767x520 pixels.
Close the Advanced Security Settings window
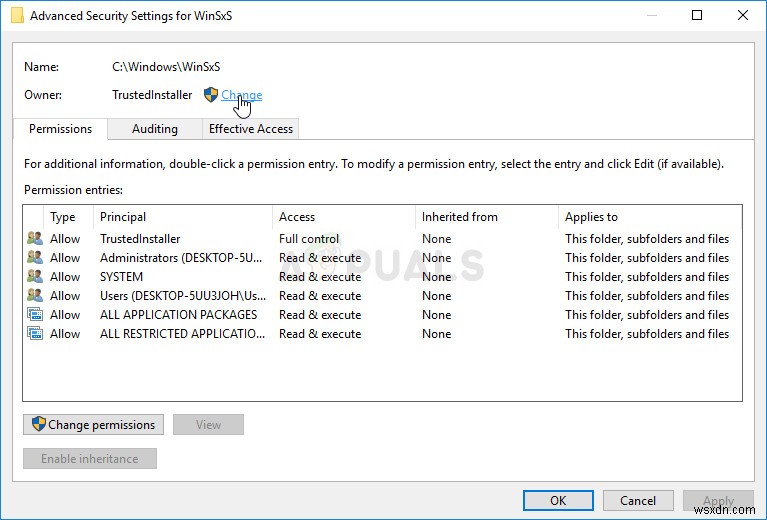[x=743, y=15]
